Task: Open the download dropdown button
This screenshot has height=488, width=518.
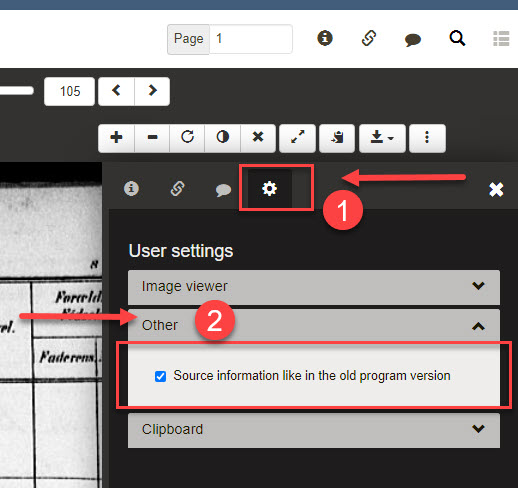Action: [x=382, y=138]
